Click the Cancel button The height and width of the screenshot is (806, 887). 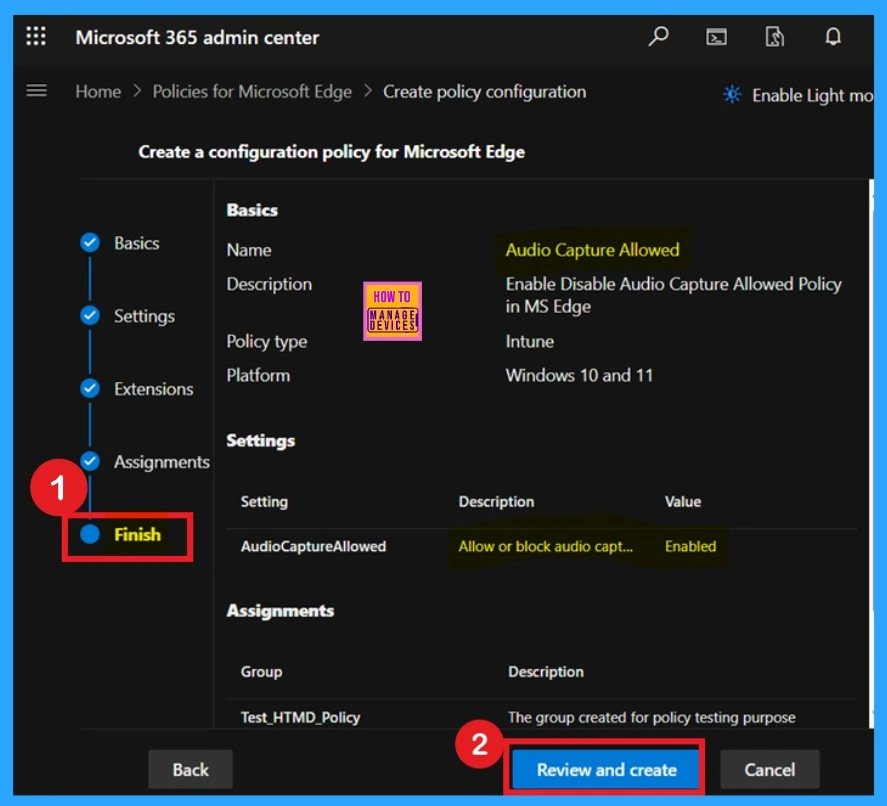[769, 769]
